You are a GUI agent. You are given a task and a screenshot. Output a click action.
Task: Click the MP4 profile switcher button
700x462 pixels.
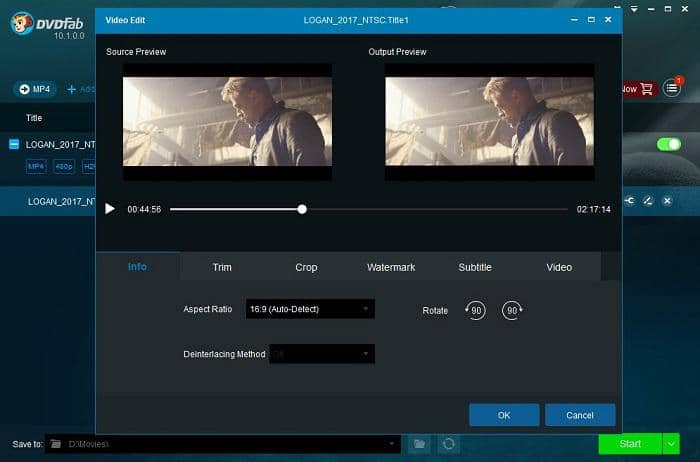pos(35,89)
